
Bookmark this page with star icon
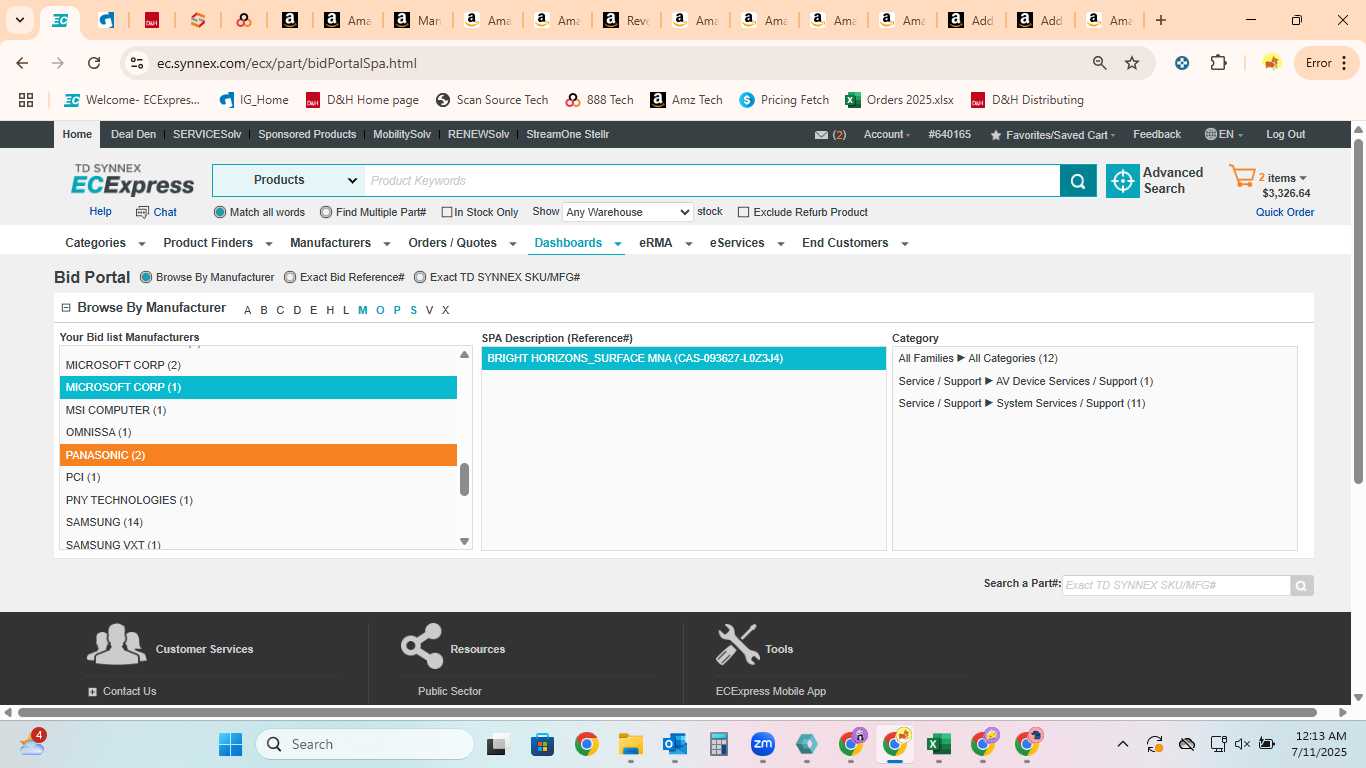pos(1132,63)
